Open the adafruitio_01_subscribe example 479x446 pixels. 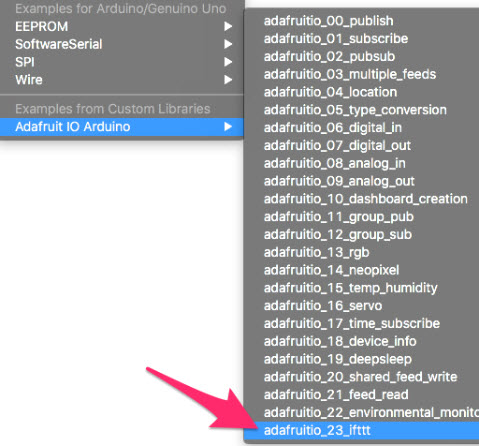[361, 39]
